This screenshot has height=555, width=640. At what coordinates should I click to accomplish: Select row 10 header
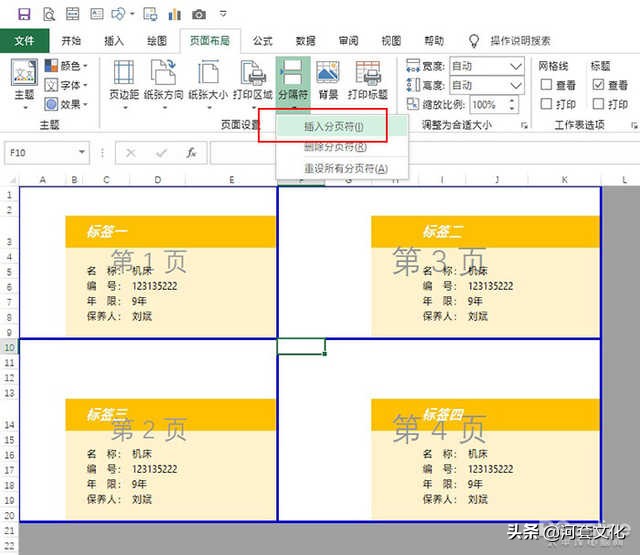tap(9, 347)
